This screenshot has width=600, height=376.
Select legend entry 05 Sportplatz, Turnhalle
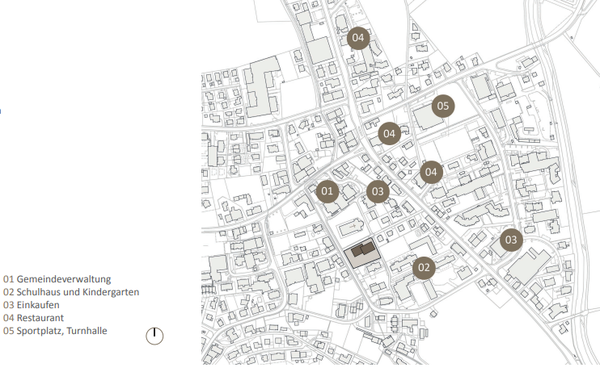click(x=55, y=331)
